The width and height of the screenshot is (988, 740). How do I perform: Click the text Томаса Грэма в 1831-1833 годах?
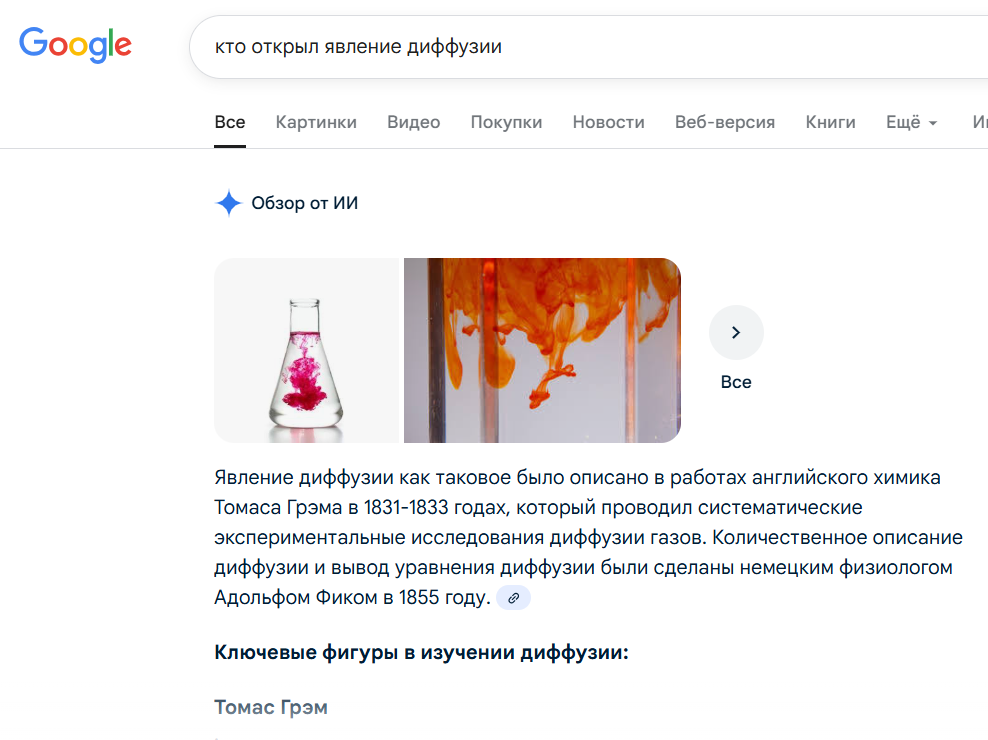(360, 507)
